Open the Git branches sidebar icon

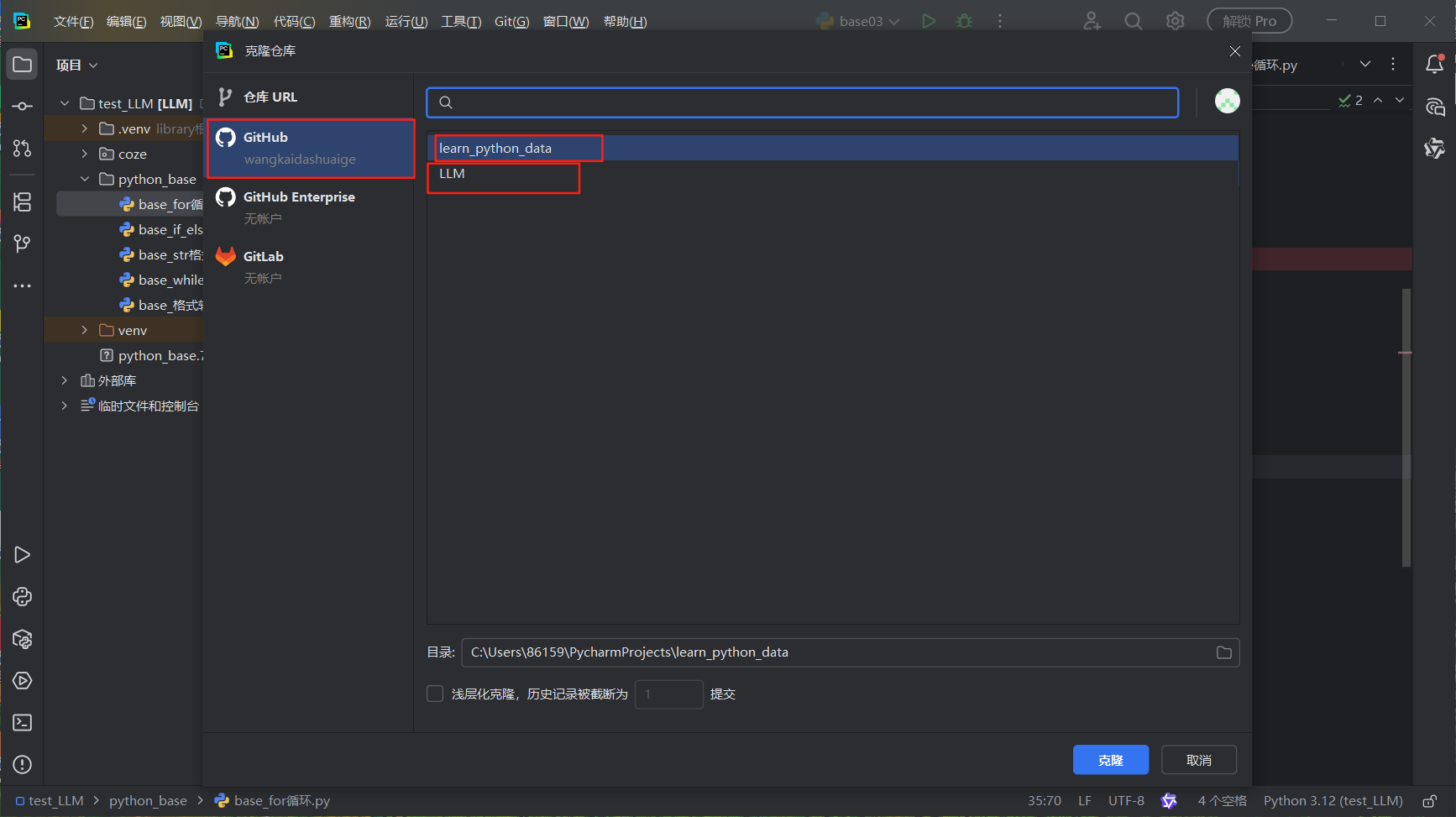(23, 244)
